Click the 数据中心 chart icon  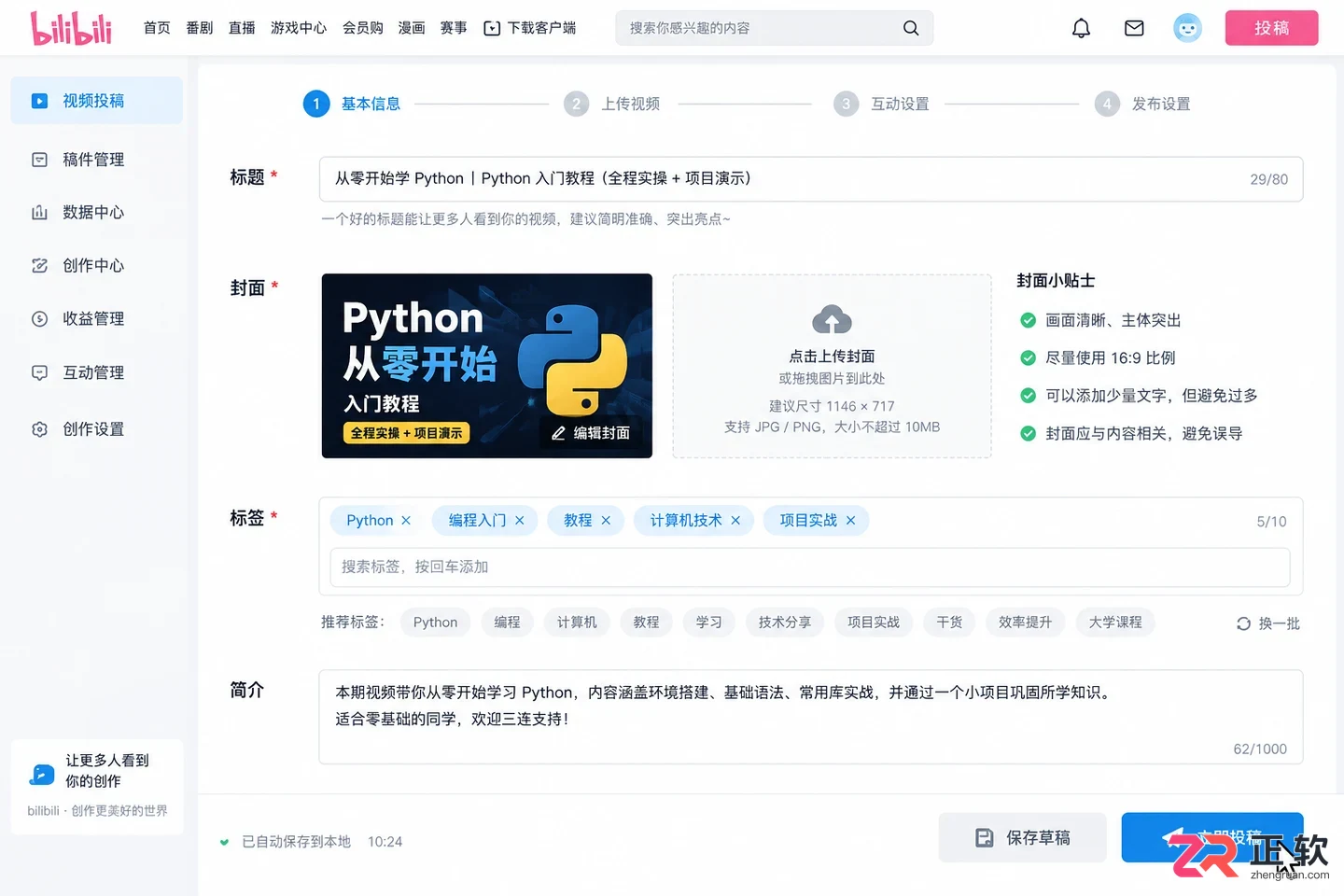click(39, 213)
